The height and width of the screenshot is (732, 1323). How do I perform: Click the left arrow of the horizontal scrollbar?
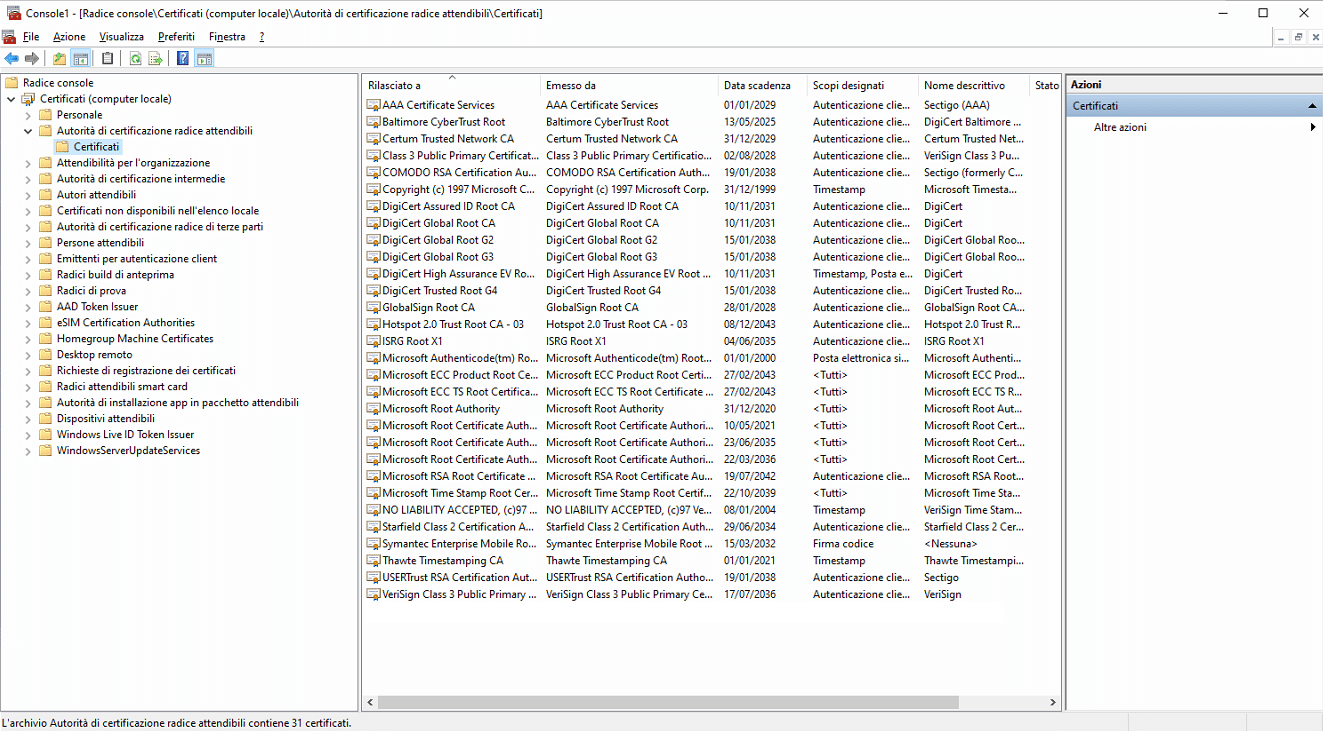coord(370,703)
